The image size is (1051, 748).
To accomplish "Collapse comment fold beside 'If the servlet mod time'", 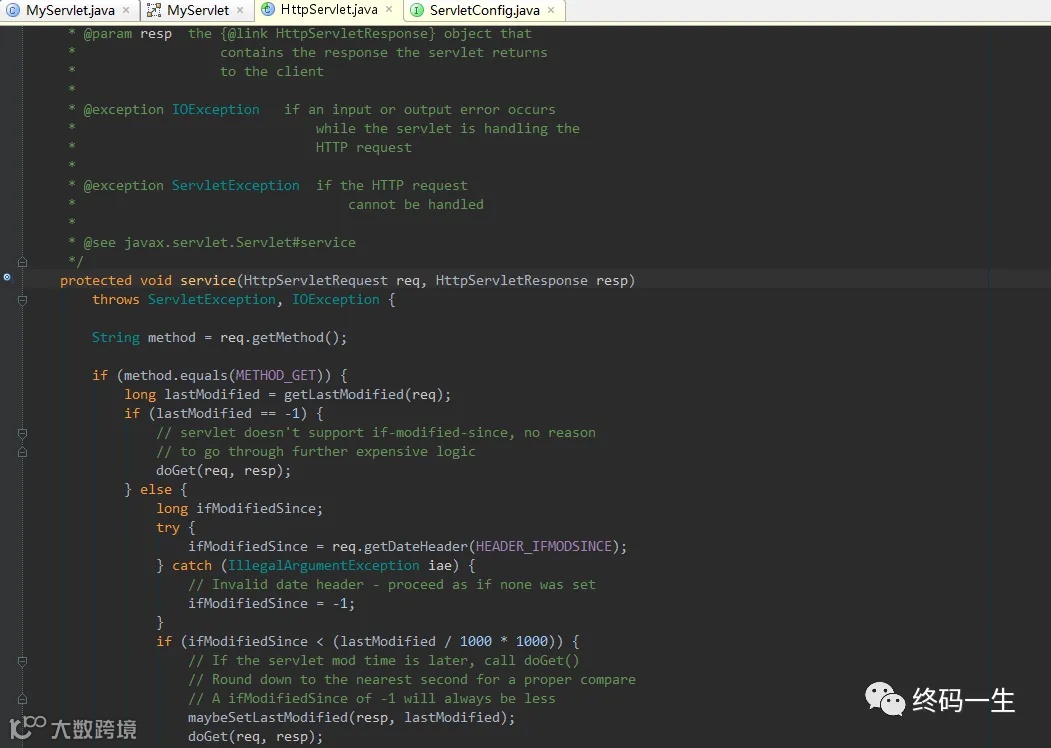I will coord(22,661).
